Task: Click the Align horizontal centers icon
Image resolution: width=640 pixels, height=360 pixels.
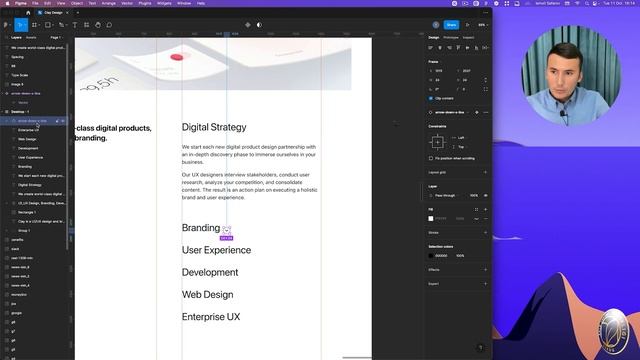Action: coord(440,48)
